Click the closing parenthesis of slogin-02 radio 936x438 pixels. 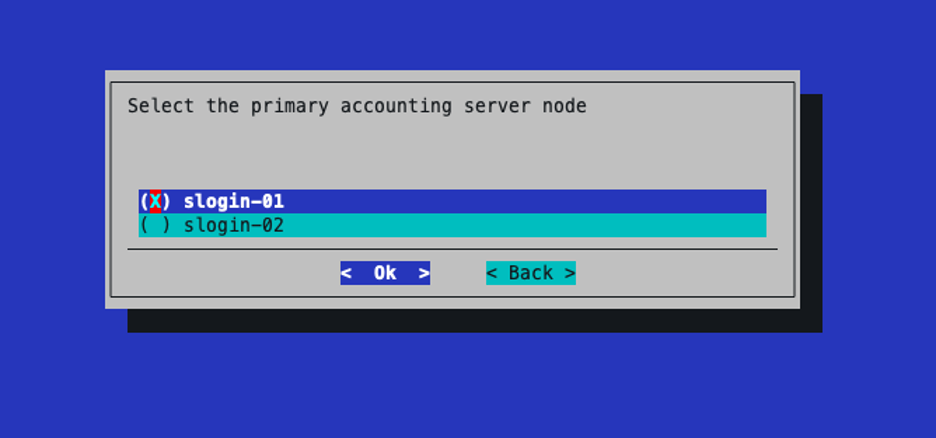click(167, 226)
